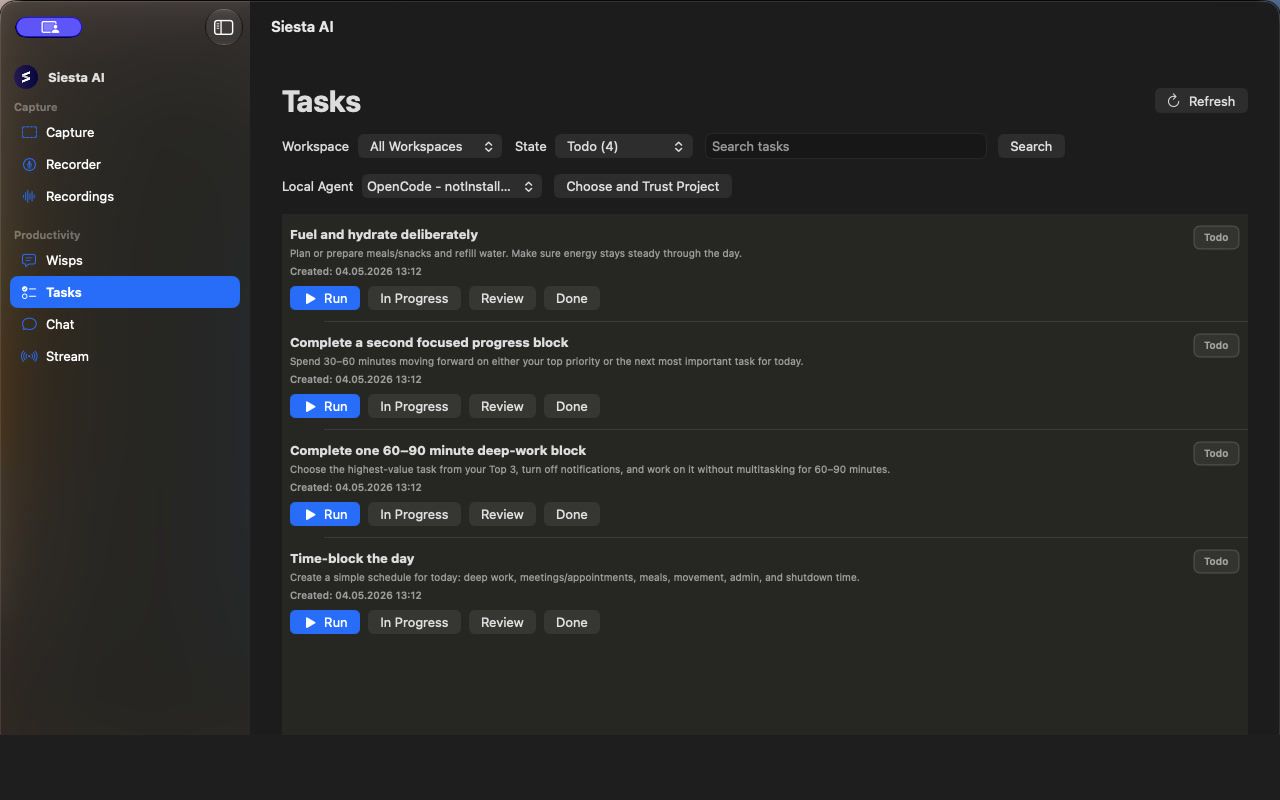Click the 'Siesta AI' window title
1280x800 pixels.
(x=302, y=27)
